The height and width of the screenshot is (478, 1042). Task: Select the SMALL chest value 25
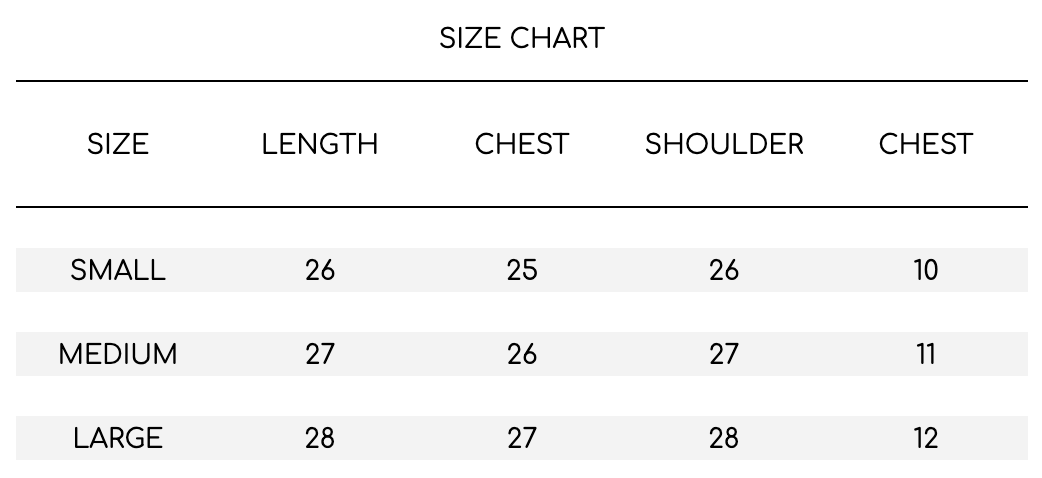tap(522, 270)
